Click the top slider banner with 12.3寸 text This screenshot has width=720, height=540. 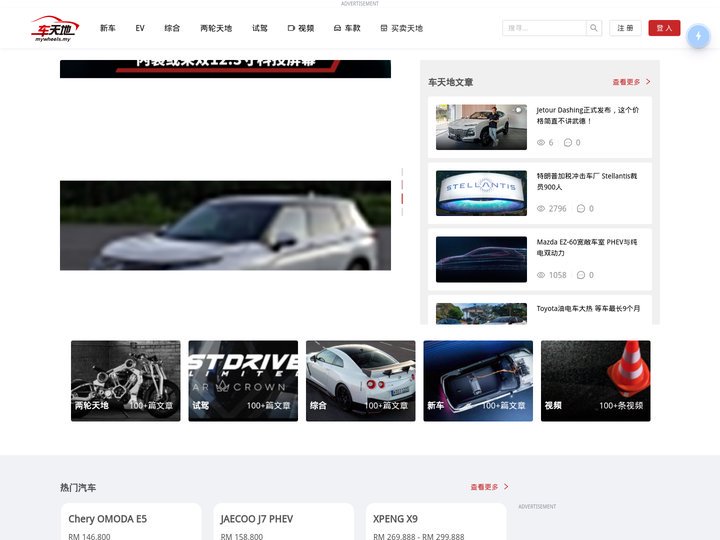[225, 69]
